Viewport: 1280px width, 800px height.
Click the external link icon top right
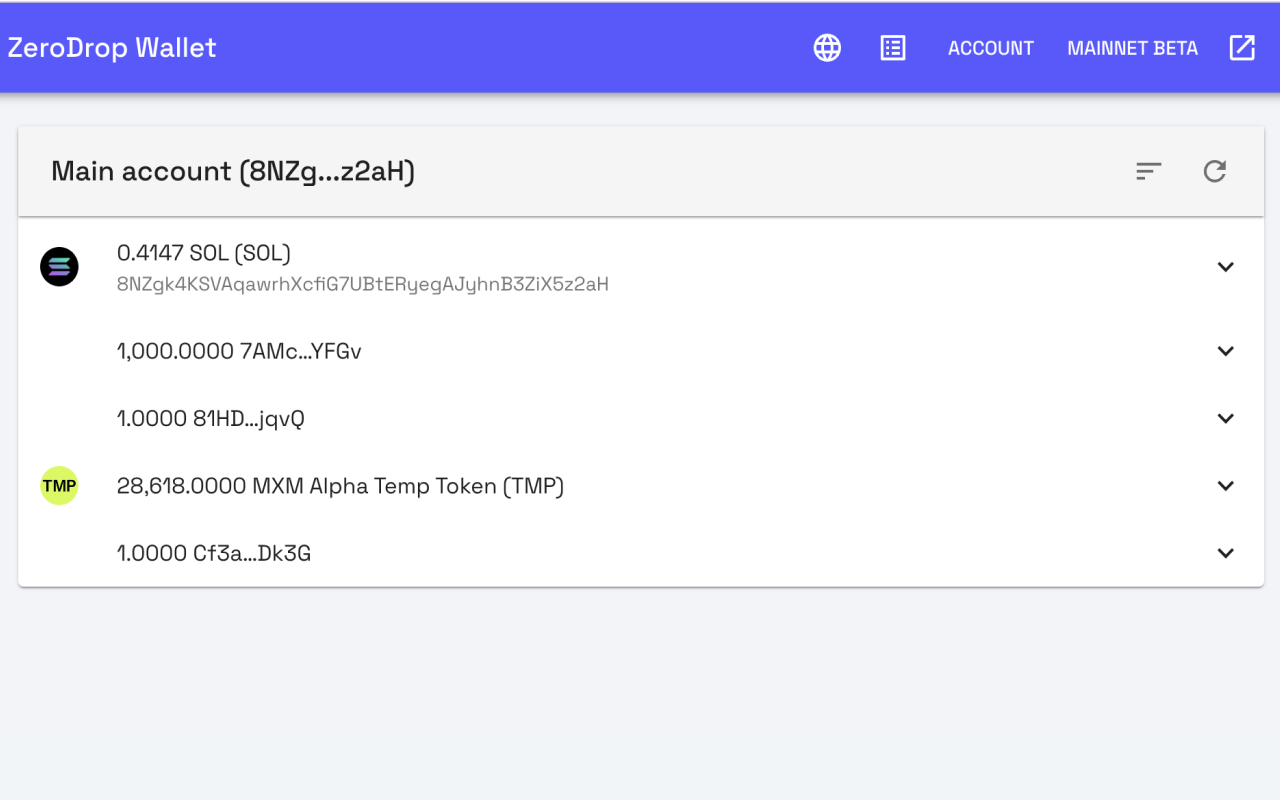[x=1241, y=48]
